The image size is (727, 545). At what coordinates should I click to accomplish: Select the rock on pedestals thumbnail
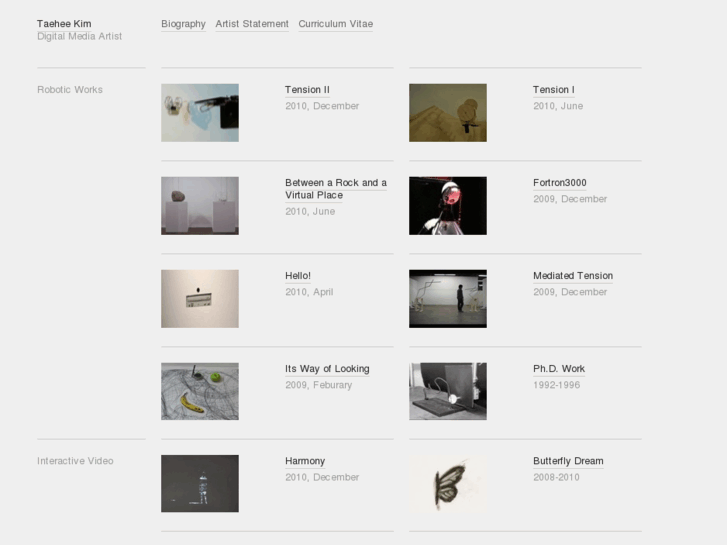200,206
